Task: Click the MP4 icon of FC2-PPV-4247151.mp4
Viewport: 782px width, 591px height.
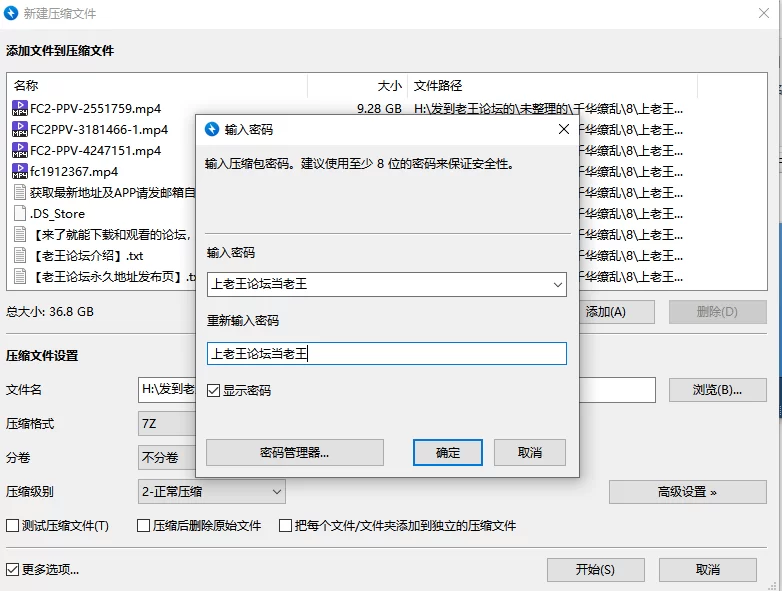Action: point(19,150)
